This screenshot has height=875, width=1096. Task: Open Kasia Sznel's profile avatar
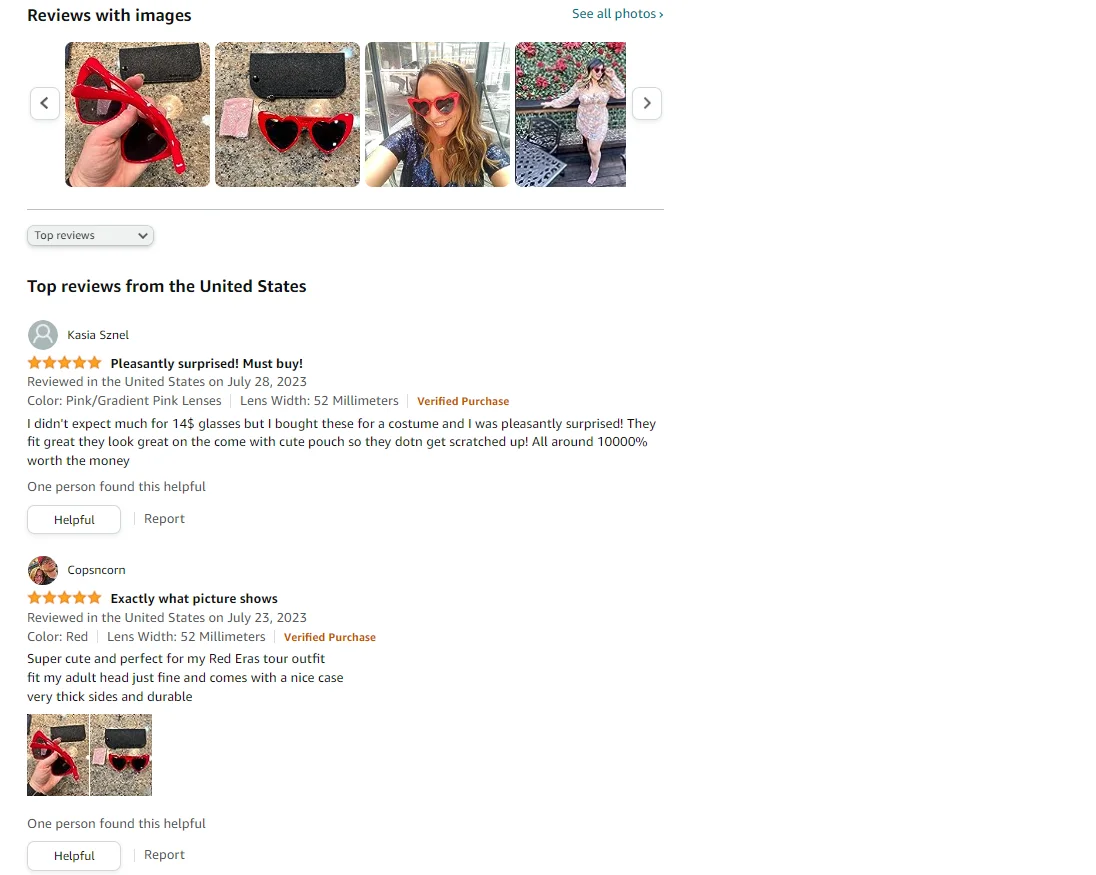43,335
